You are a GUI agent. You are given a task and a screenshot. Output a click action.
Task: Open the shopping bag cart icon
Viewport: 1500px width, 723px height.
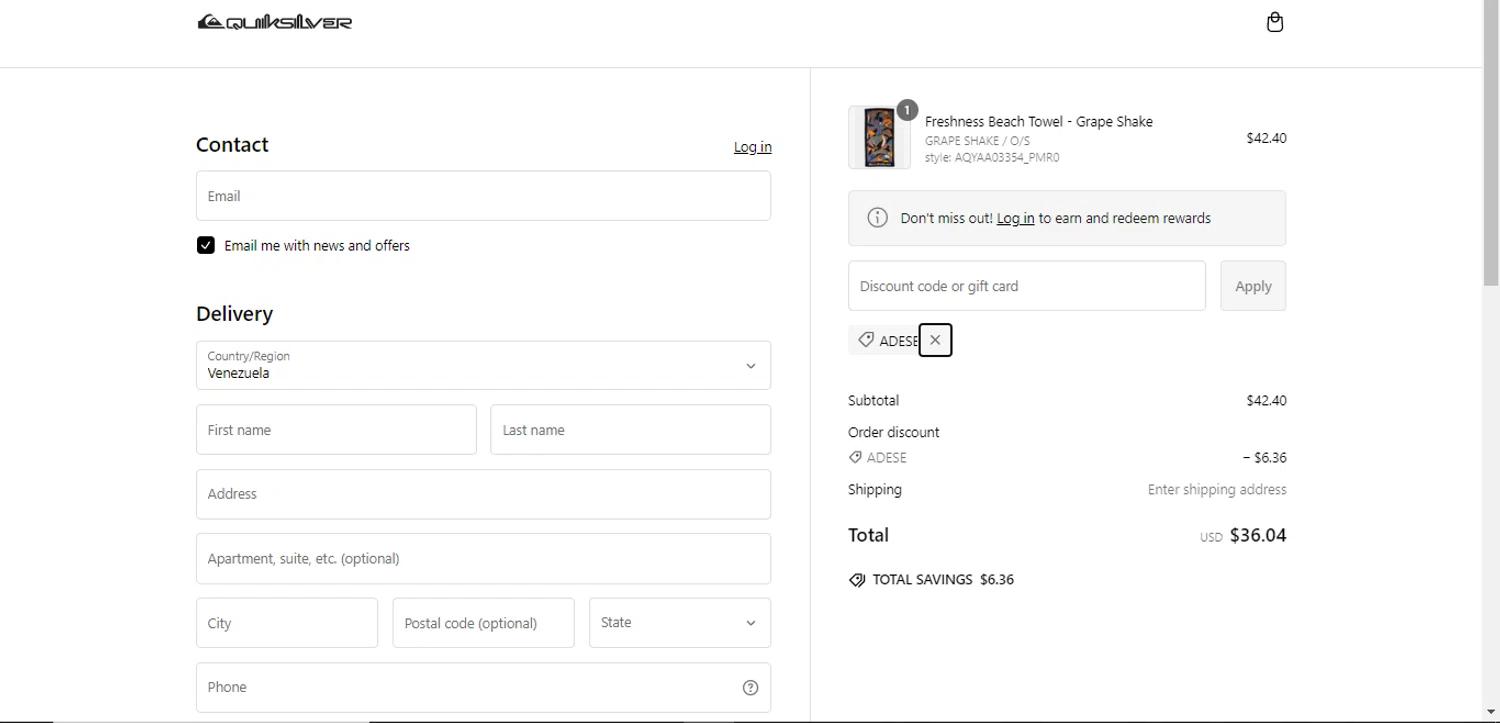1274,22
